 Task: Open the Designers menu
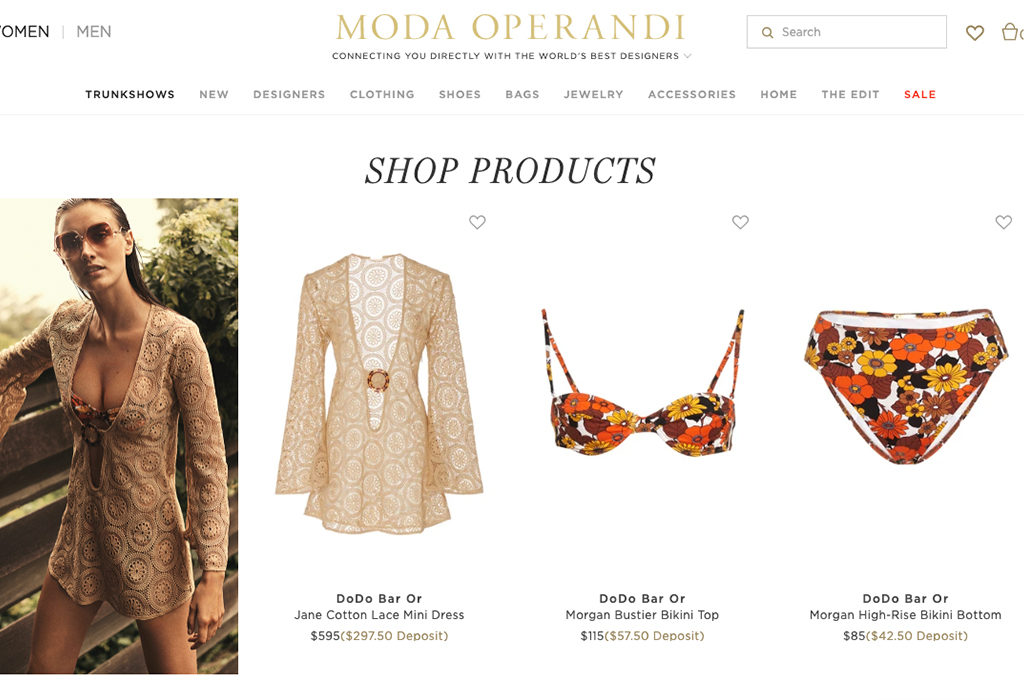[289, 94]
